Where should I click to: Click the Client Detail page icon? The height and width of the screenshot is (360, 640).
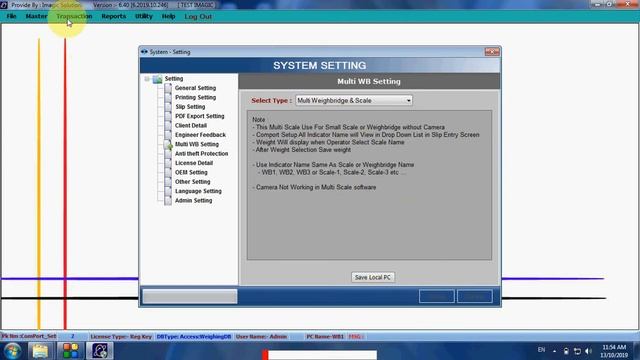[168, 126]
